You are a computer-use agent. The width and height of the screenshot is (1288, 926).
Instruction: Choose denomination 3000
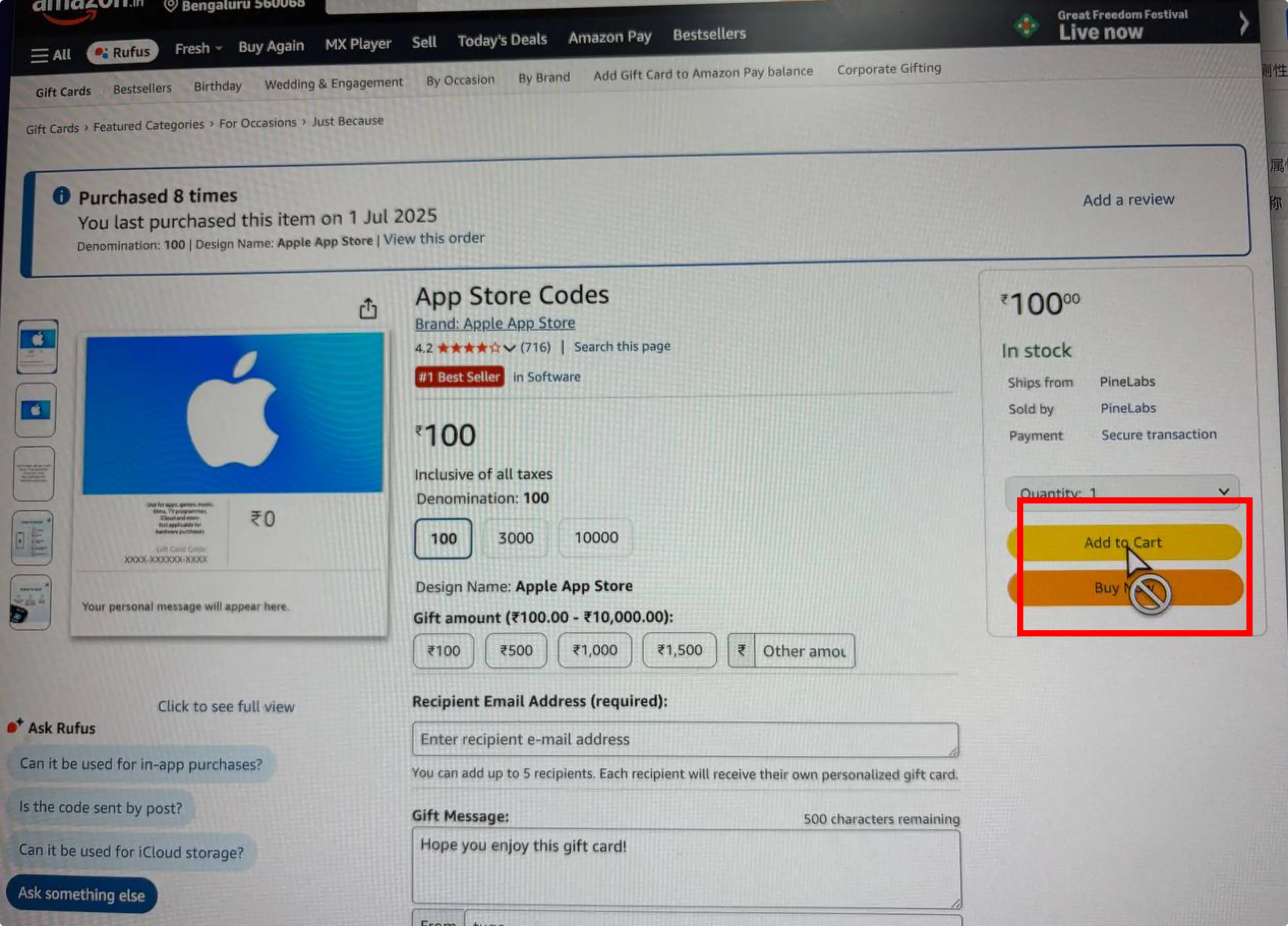pyautogui.click(x=516, y=538)
